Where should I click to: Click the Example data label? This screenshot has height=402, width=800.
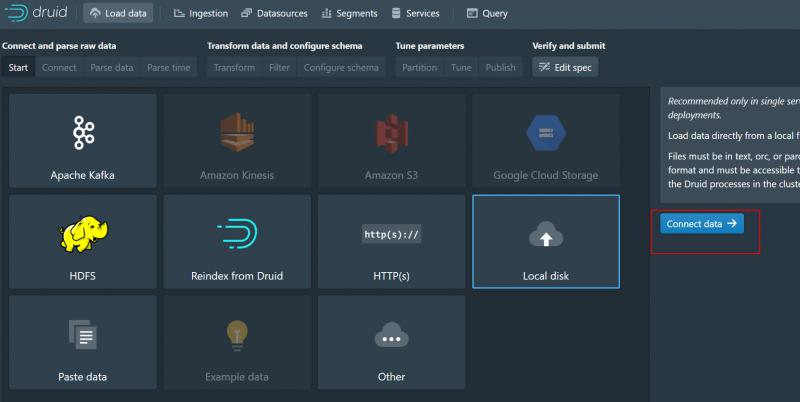point(237,377)
